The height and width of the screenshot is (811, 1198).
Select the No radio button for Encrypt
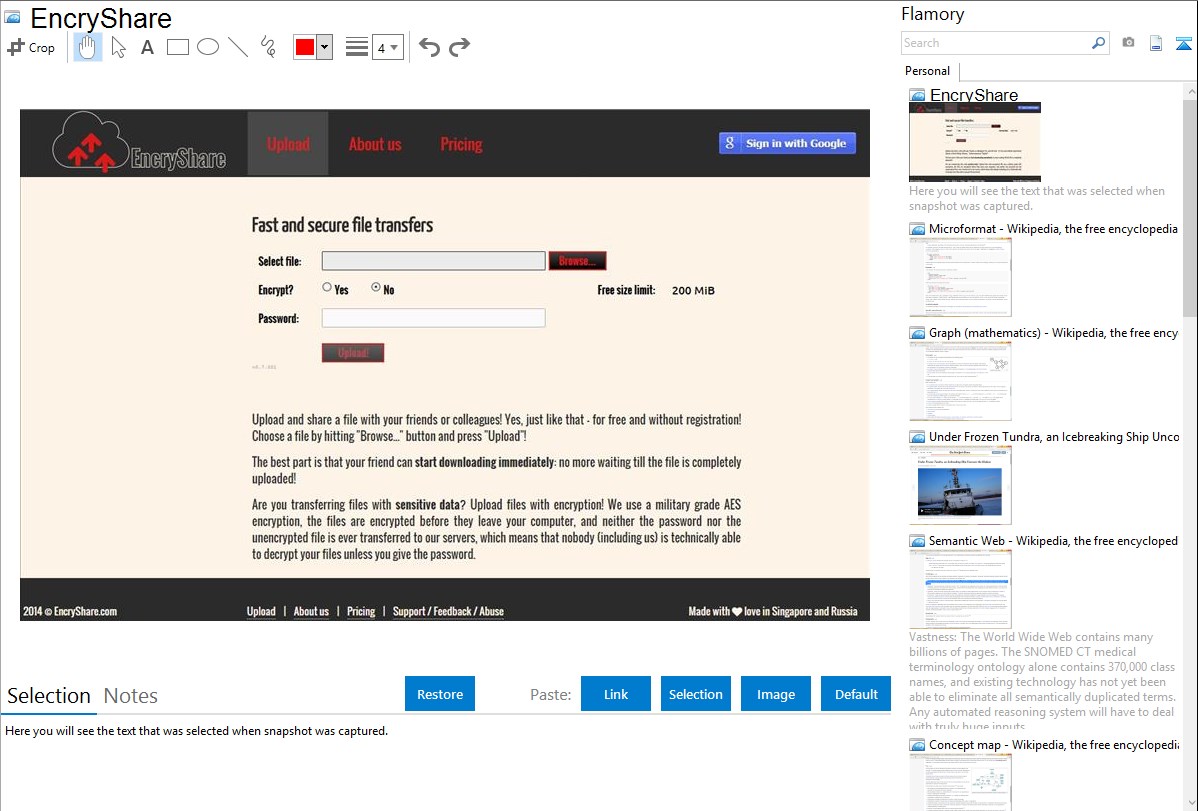tap(376, 287)
